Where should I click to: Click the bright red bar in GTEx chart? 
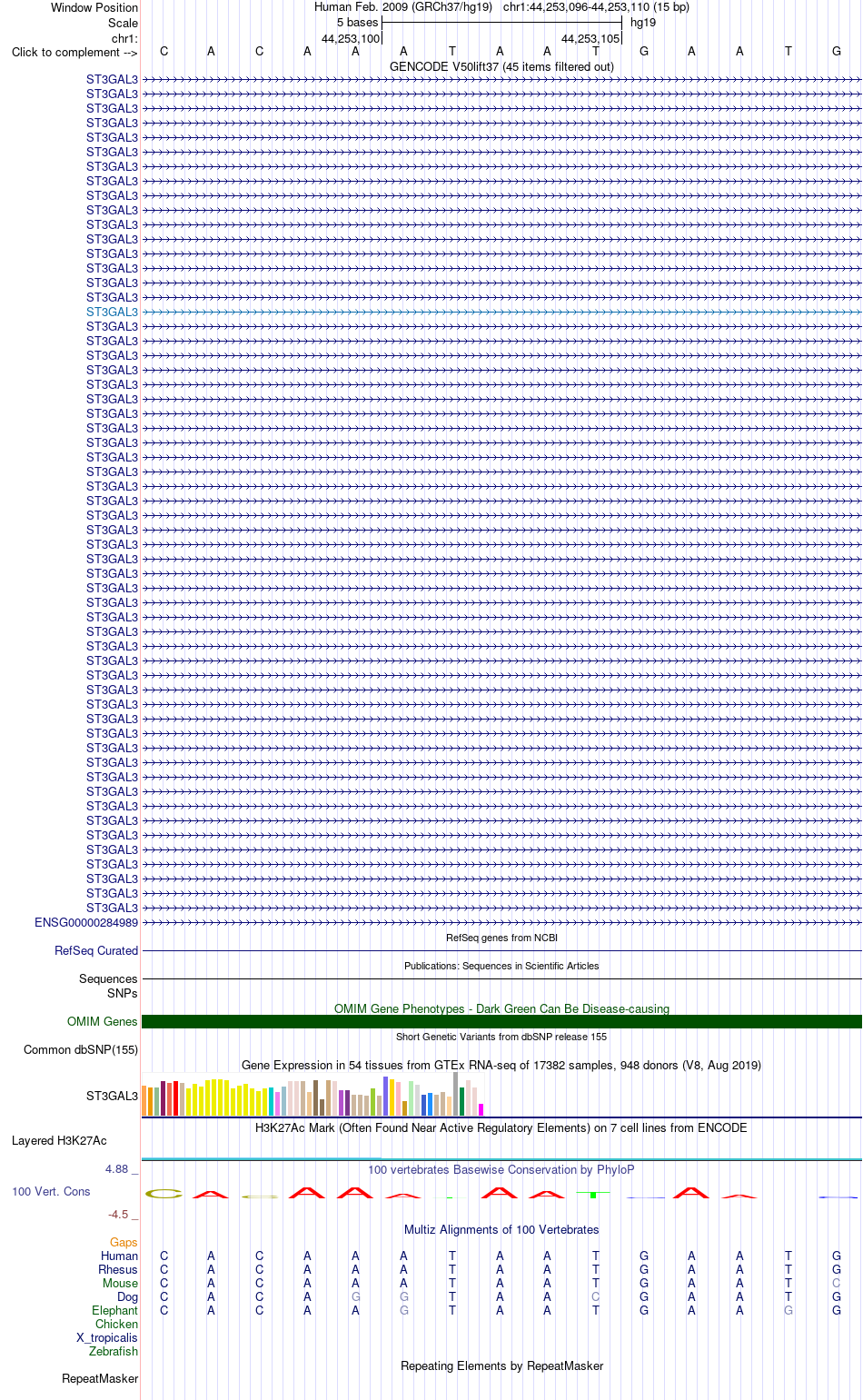(x=175, y=1098)
